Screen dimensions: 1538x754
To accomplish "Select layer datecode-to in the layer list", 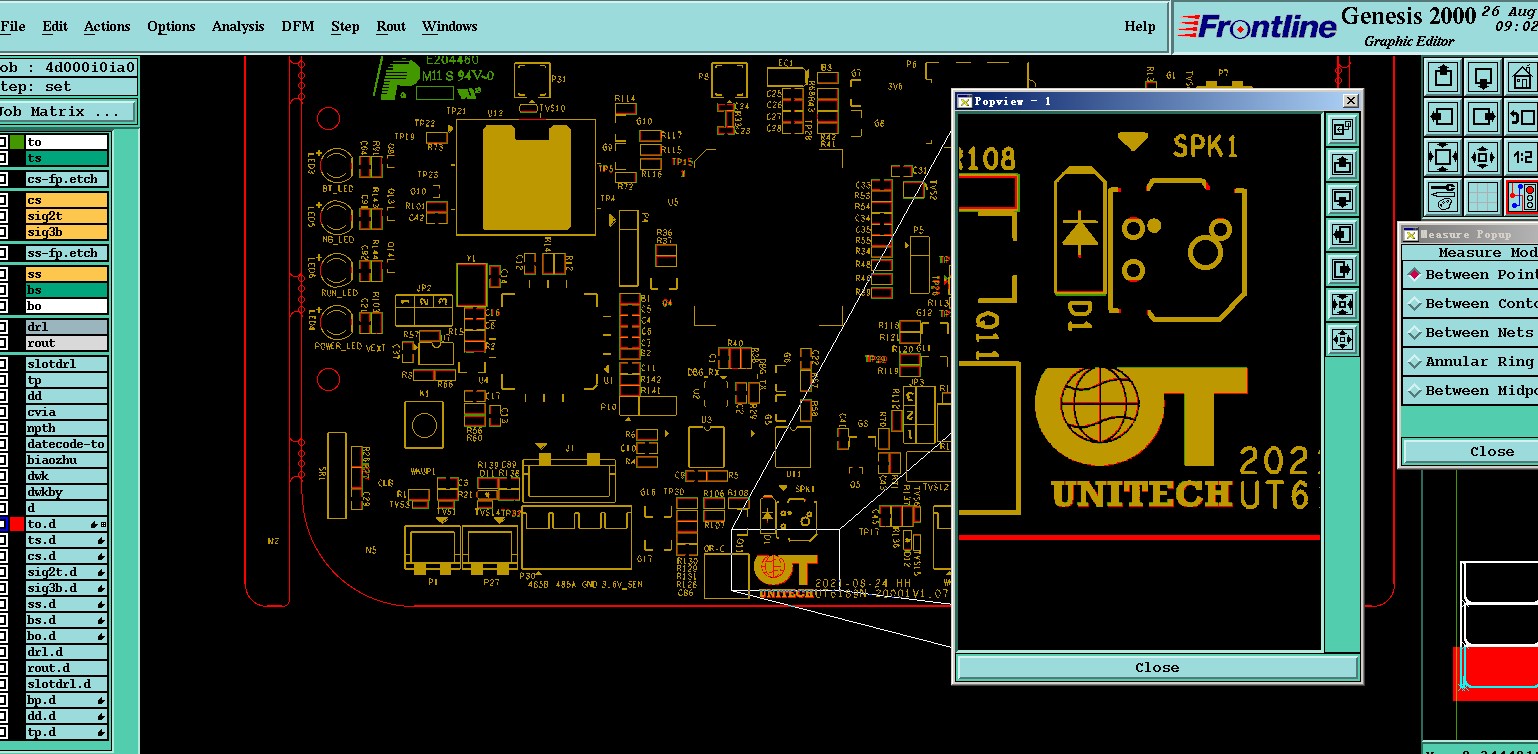I will pyautogui.click(x=66, y=444).
